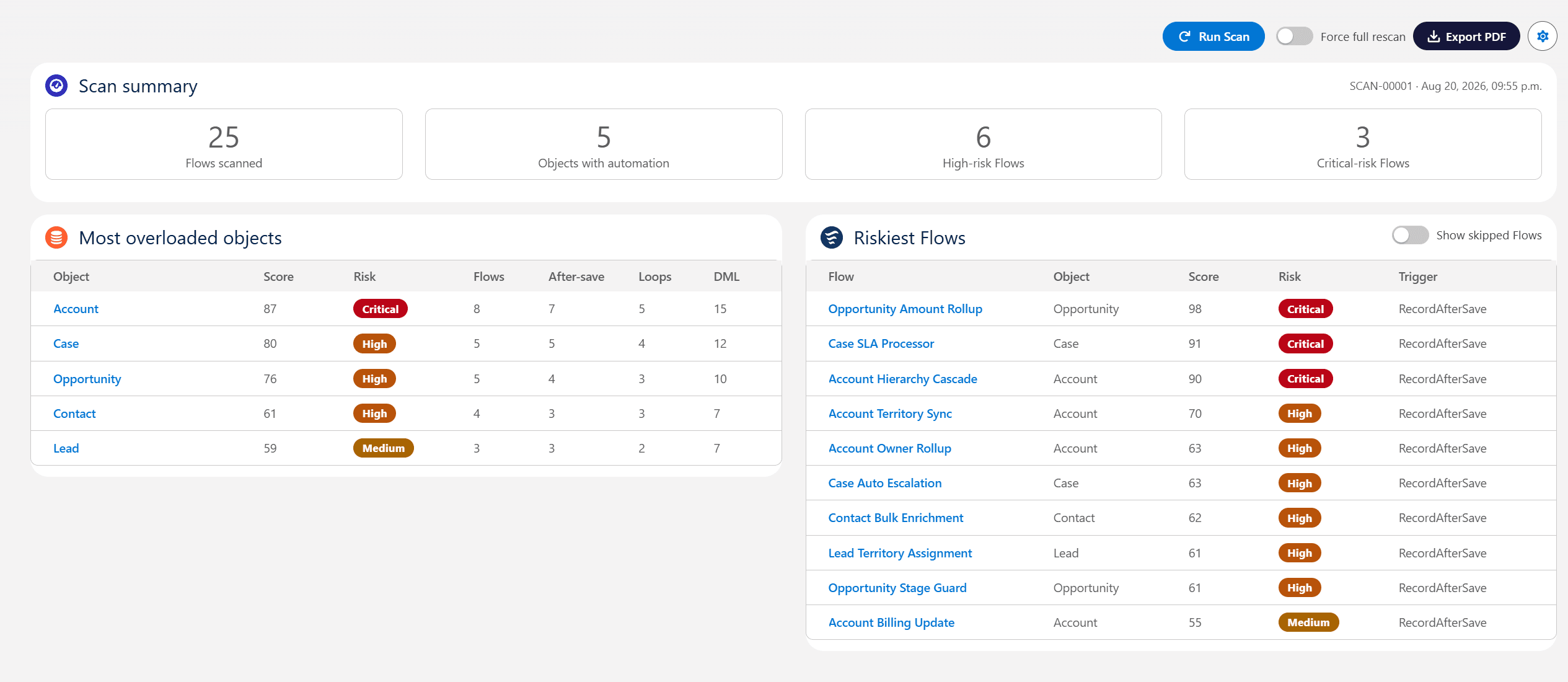Click the DML column header

[x=726, y=277]
